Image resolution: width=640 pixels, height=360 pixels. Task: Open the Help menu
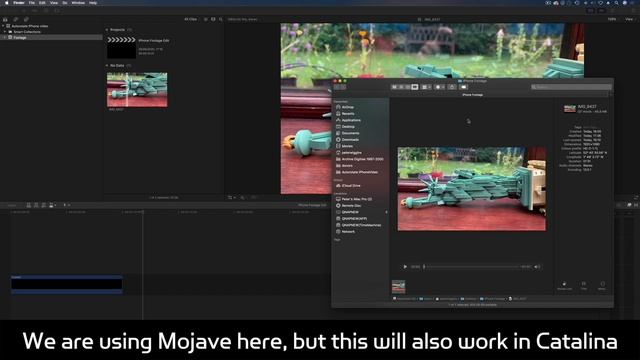93,3
